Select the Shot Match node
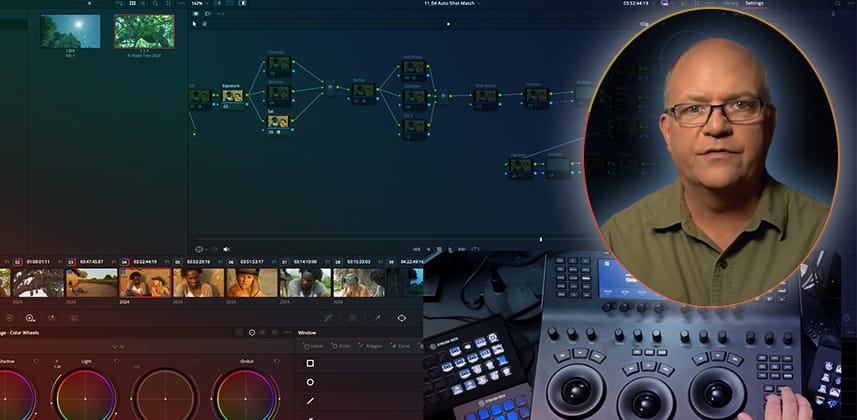This screenshot has height=420, width=857. coord(485,96)
